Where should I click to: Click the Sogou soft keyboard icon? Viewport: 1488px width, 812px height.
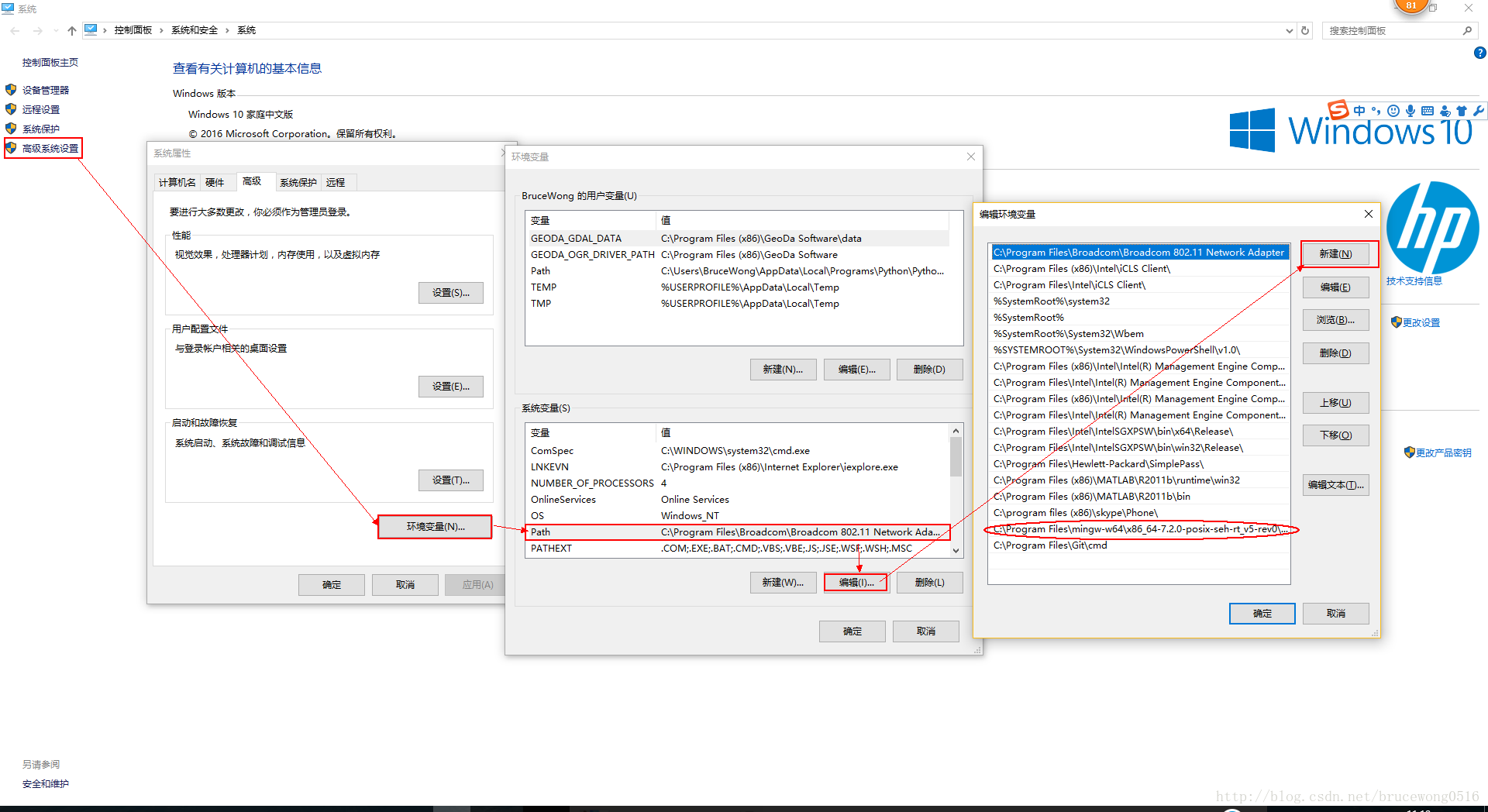coord(1428,111)
